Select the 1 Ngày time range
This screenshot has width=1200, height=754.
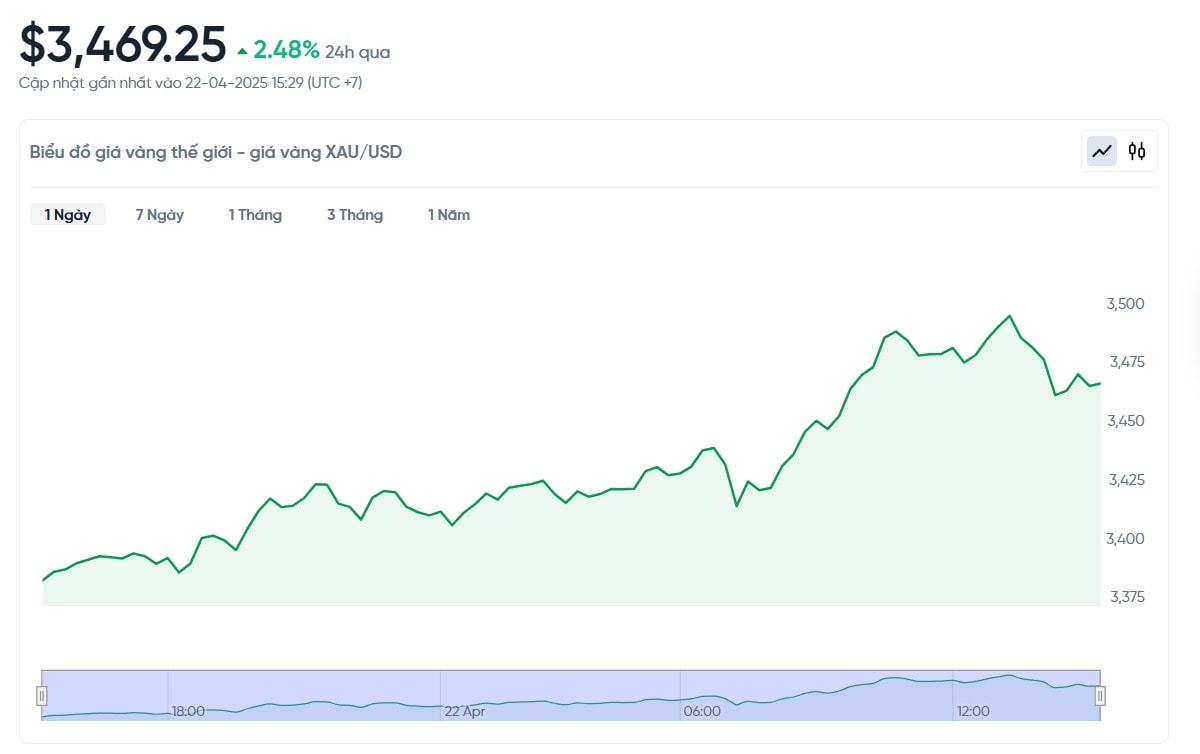(x=67, y=215)
